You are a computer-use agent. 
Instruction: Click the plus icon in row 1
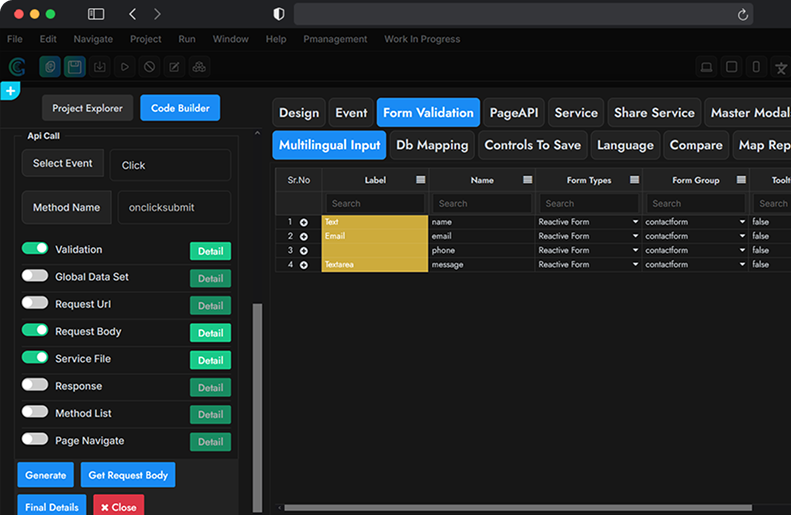pos(304,222)
